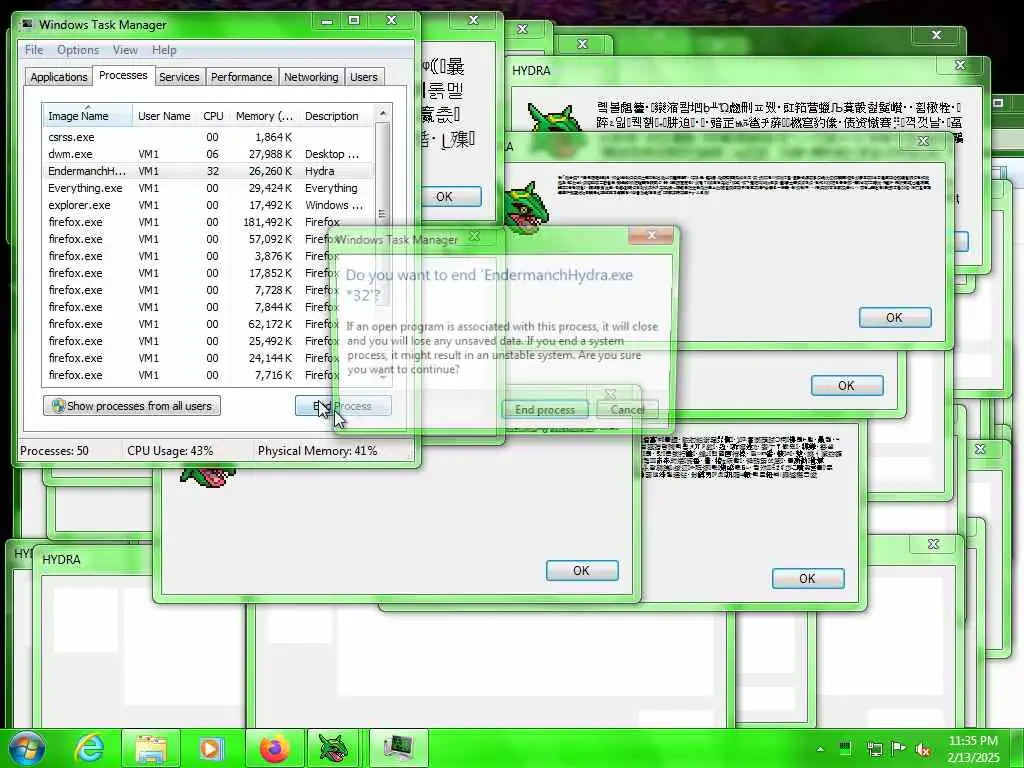Screen dimensions: 1024x768
Task: Open the Help menu in Task Manager
Action: [164, 50]
